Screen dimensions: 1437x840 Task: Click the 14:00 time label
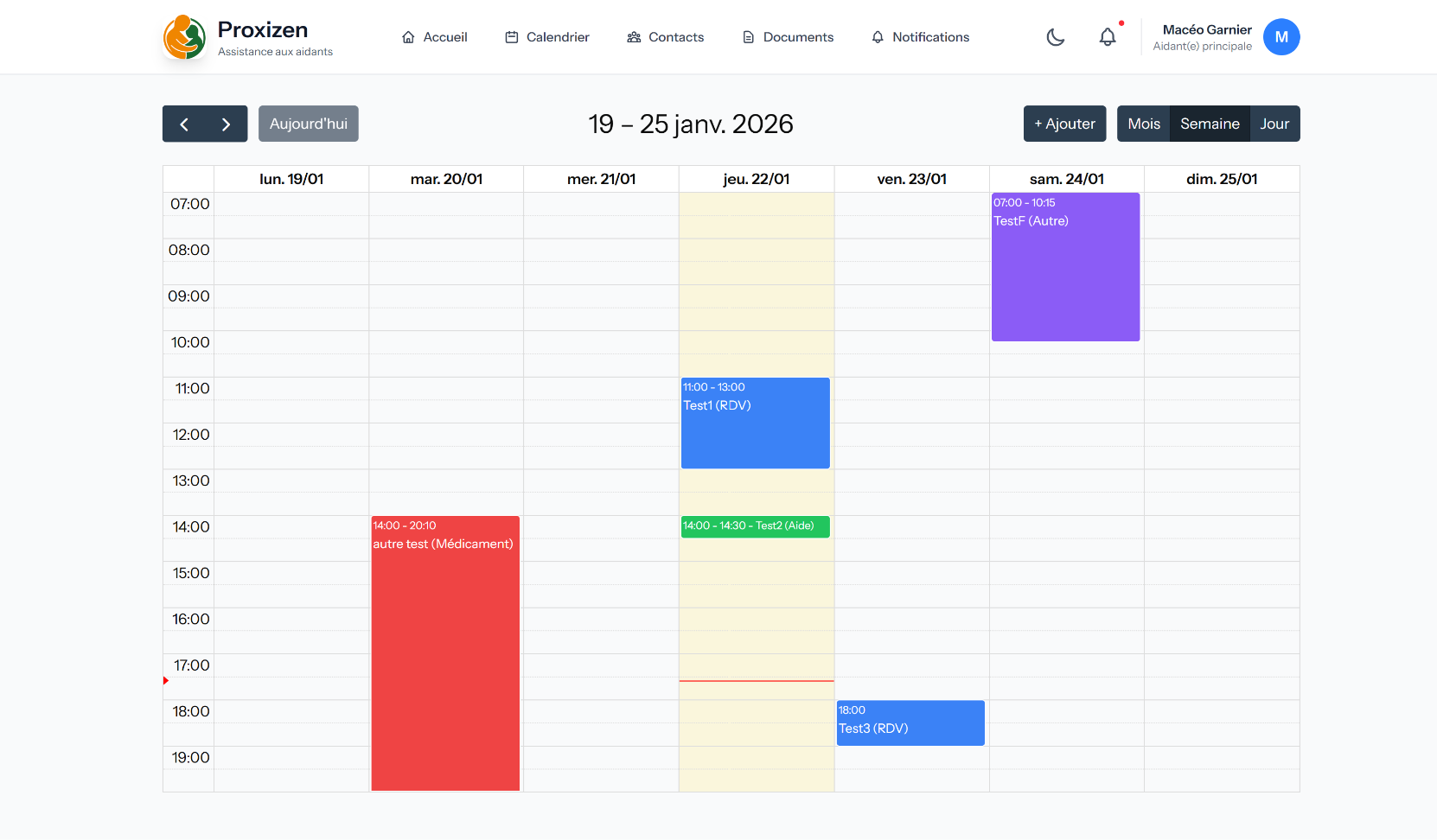point(191,527)
